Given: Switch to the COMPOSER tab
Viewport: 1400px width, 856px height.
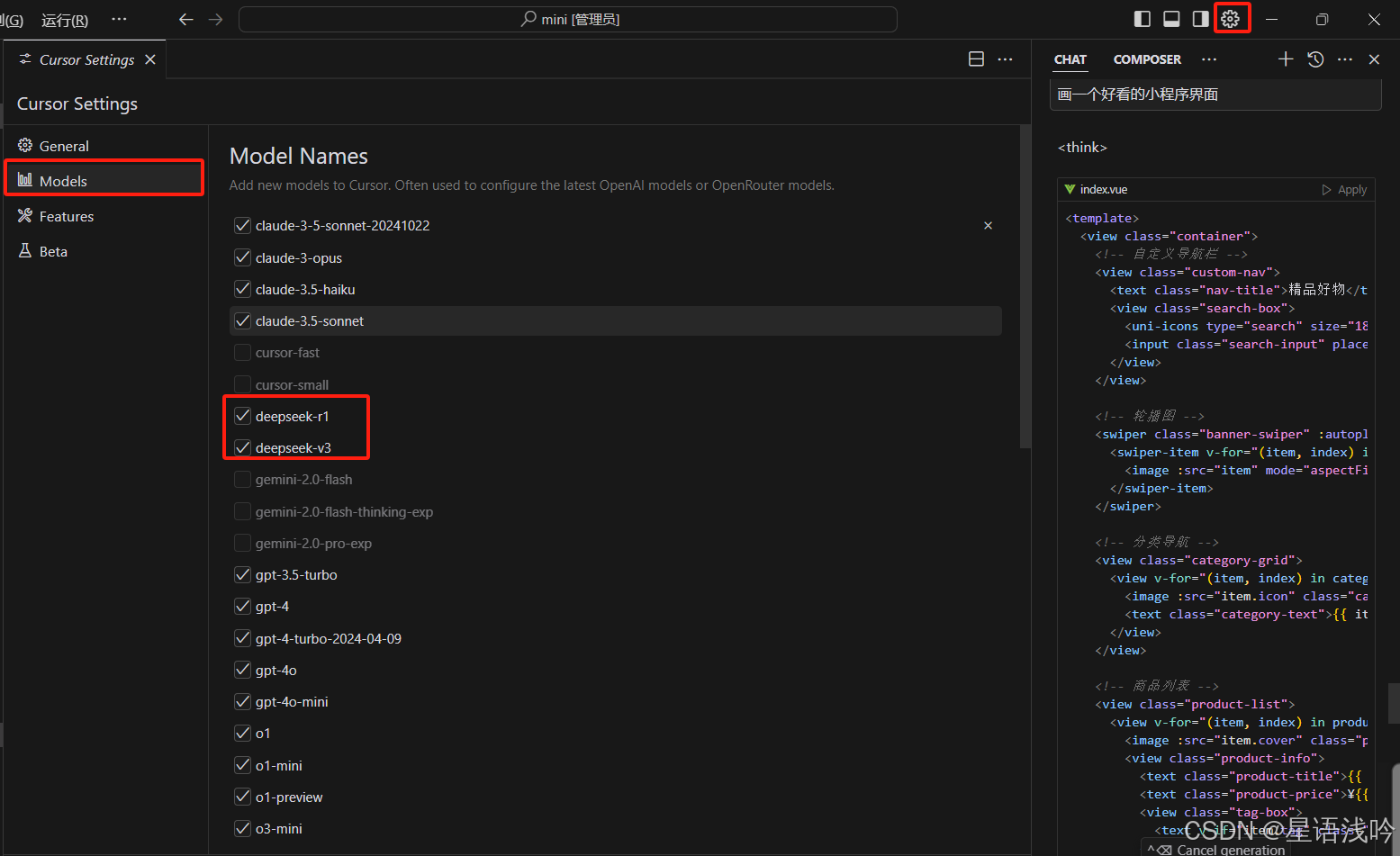Looking at the screenshot, I should coord(1147,59).
